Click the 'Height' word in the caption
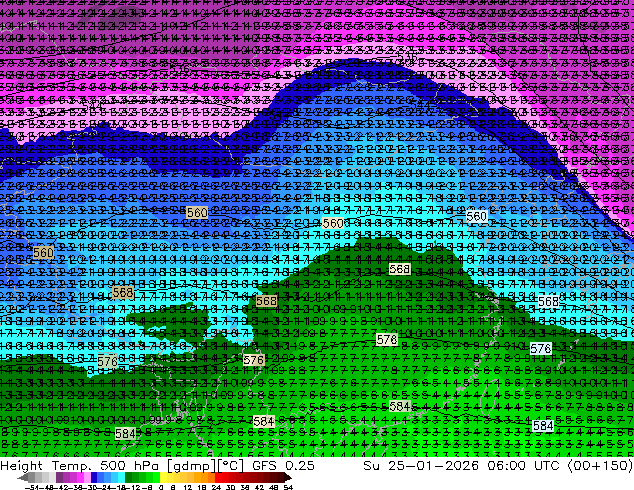 coord(21,466)
